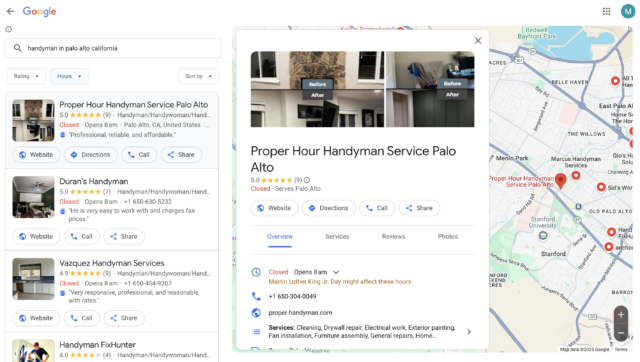Switch to the Services tab
Viewport: 640px width, 362px height.
pos(337,237)
